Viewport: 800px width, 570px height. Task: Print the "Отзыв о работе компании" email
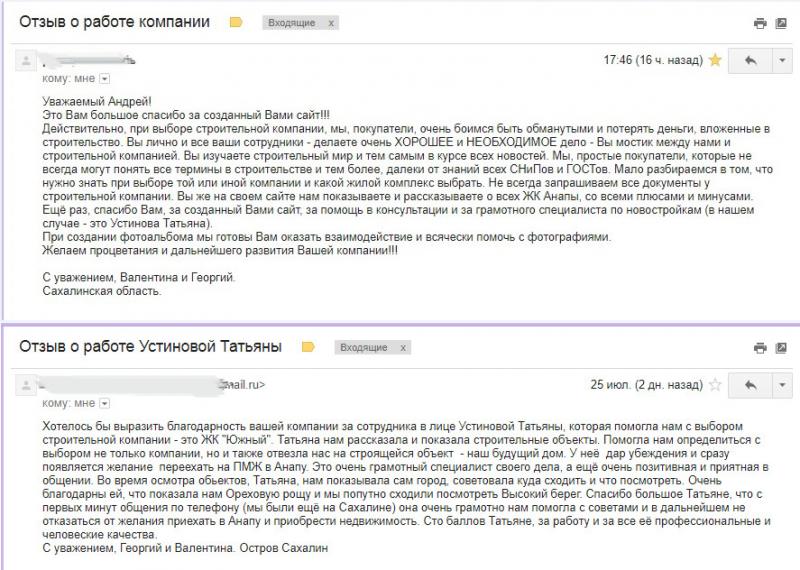point(760,22)
